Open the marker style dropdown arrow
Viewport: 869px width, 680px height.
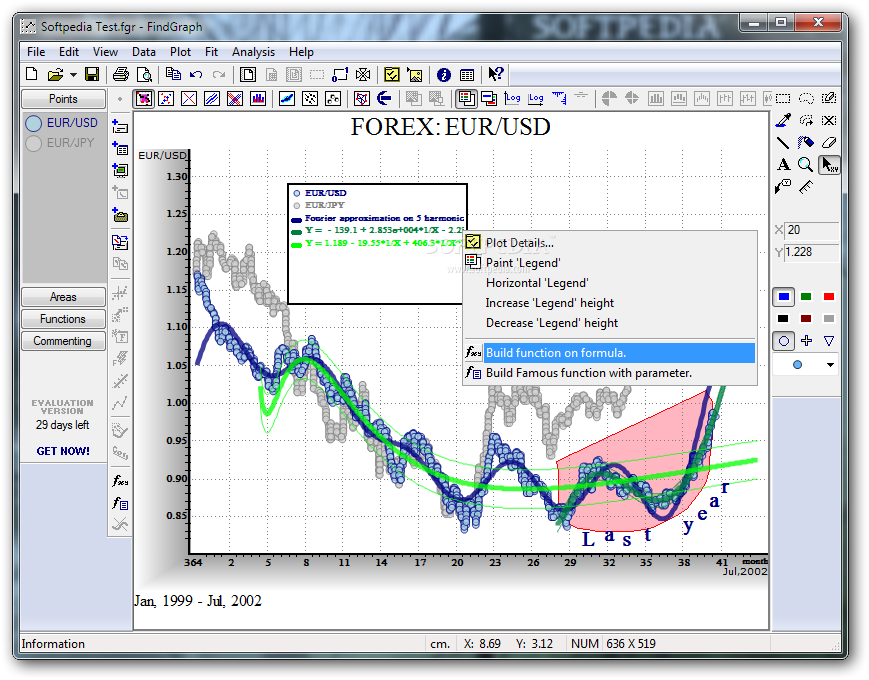[830, 365]
